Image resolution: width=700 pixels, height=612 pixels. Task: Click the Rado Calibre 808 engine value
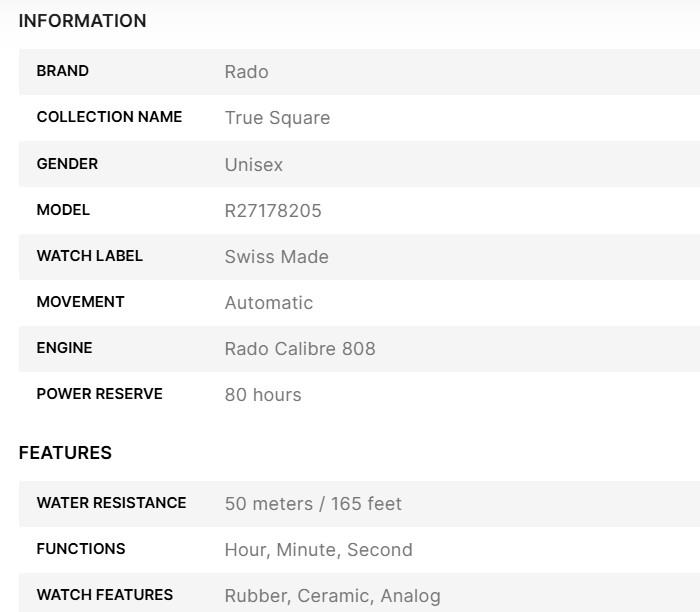[x=300, y=349]
